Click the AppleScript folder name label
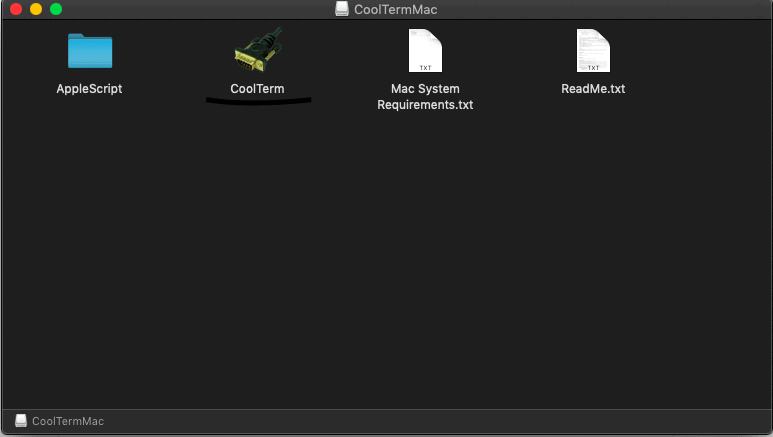The height and width of the screenshot is (437, 773). tap(89, 89)
